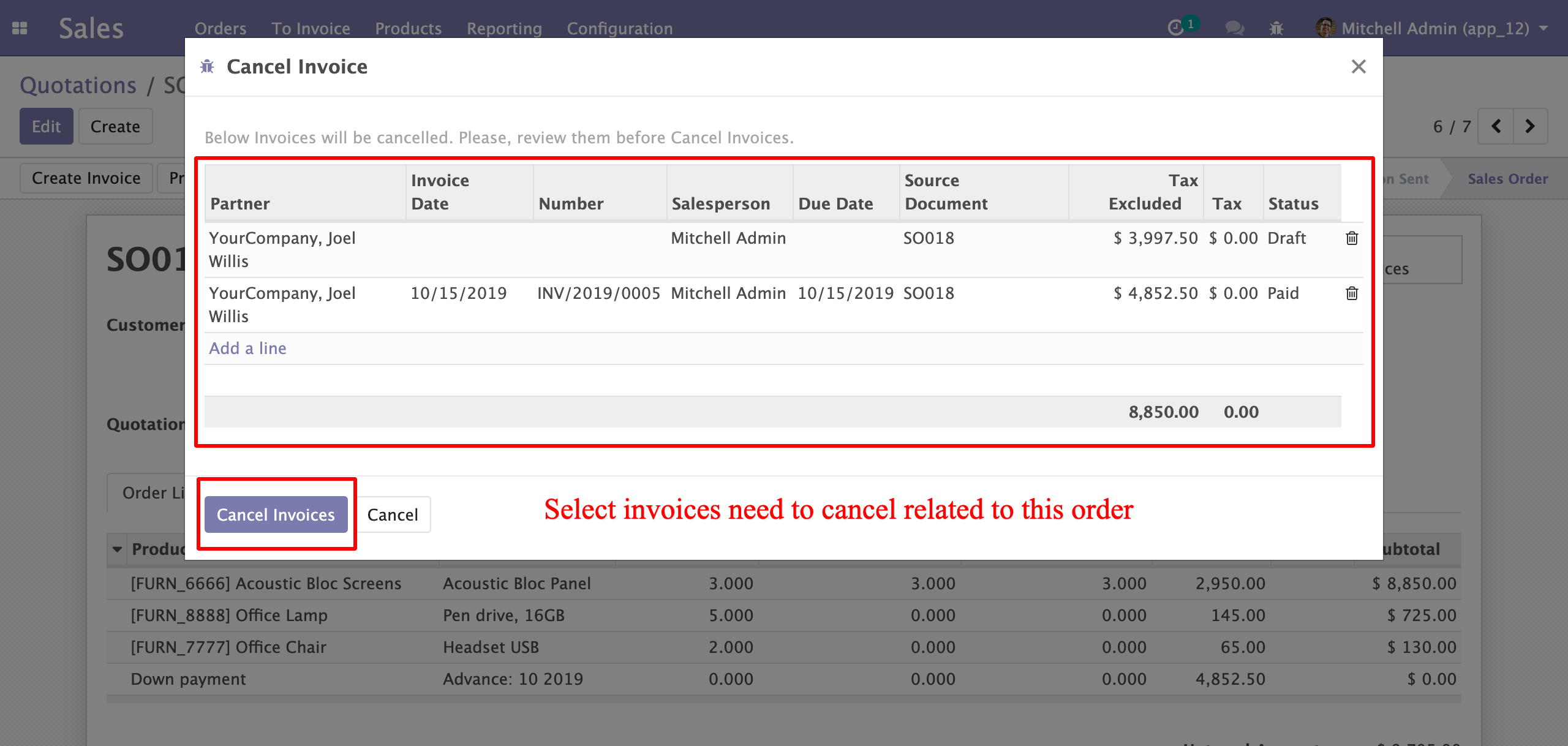Viewport: 1568px width, 746px height.
Task: Open the To Invoice menu
Action: 311,28
